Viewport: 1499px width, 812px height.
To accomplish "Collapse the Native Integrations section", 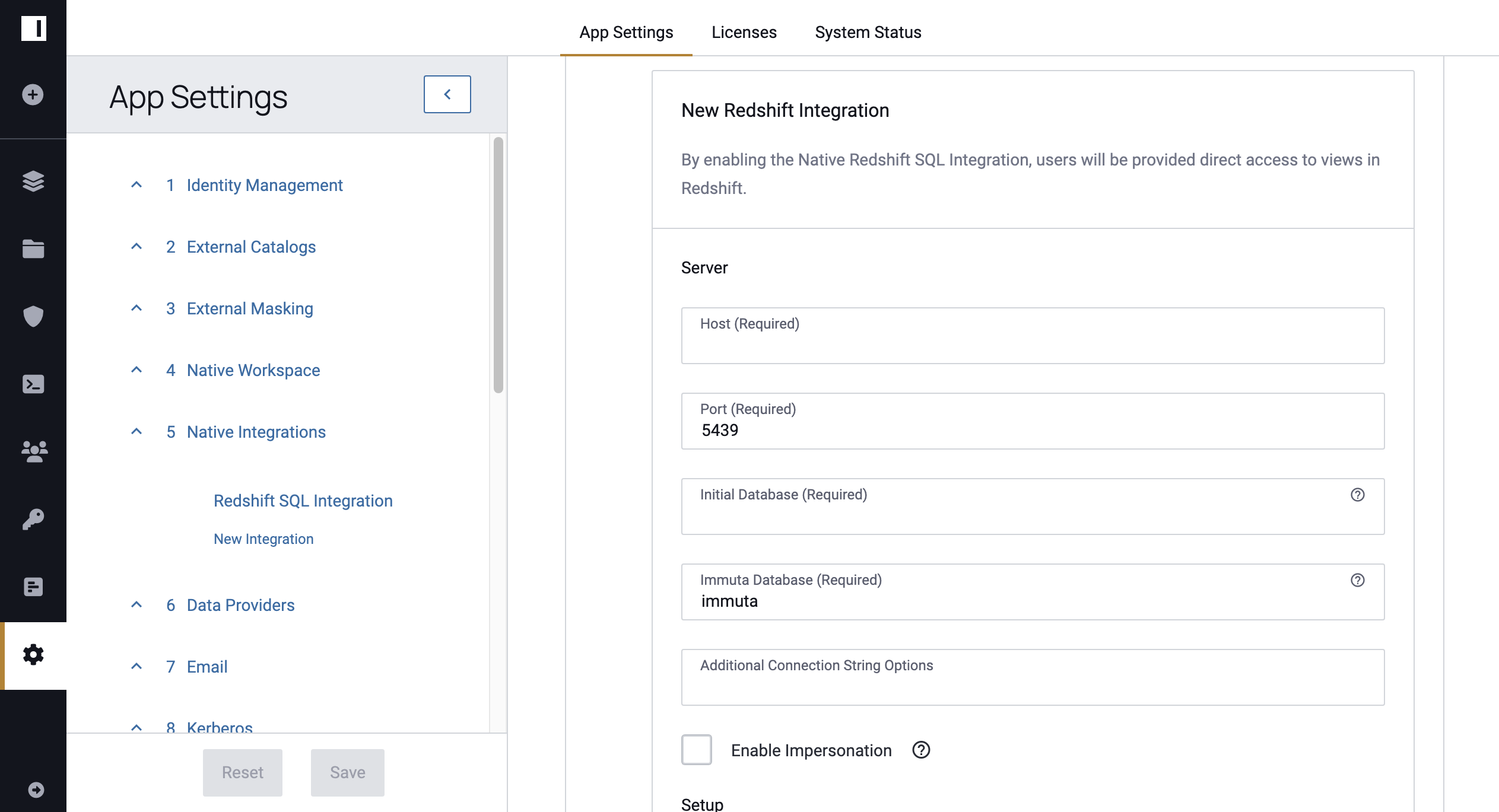I will [137, 431].
